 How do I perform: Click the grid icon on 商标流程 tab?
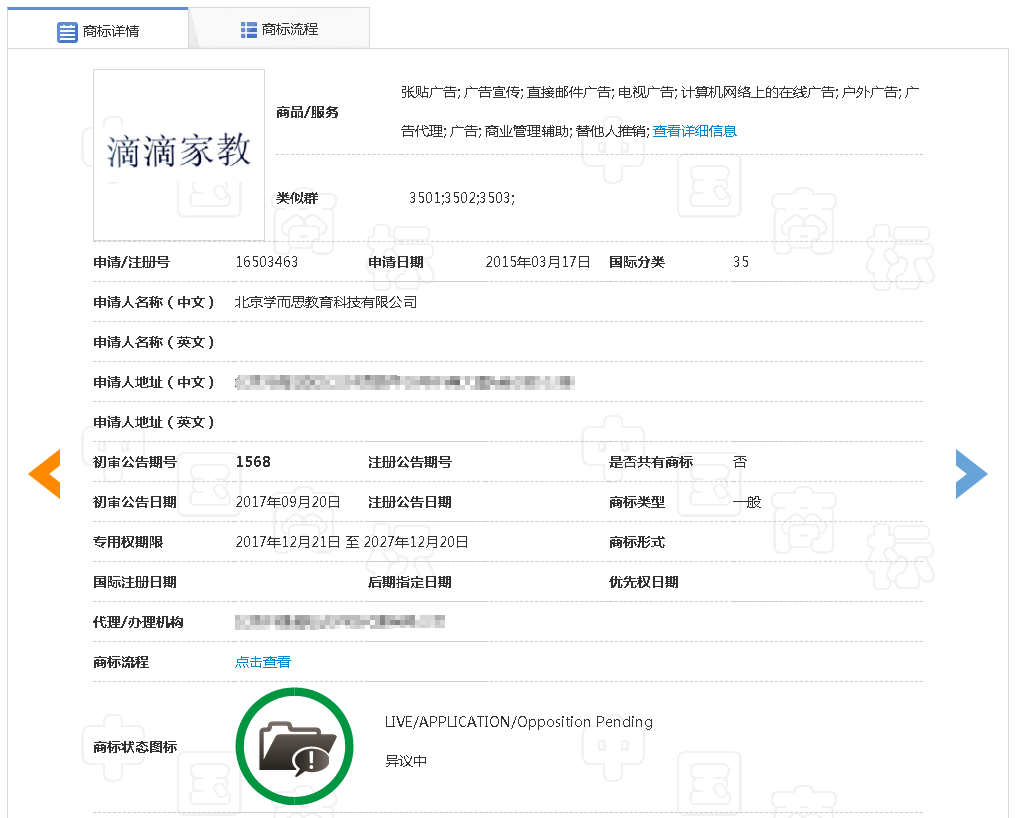249,30
